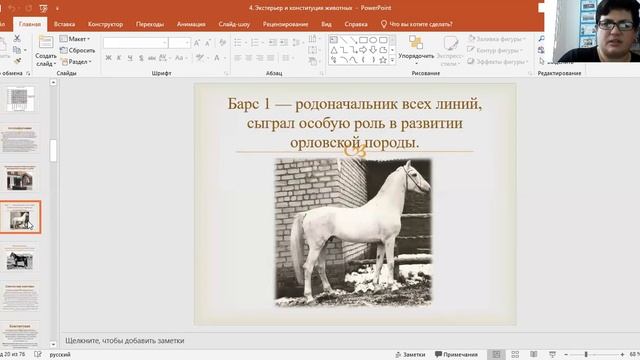Click the Undo arrow in quick access bar
The width and height of the screenshot is (640, 360).
pos(12,8)
